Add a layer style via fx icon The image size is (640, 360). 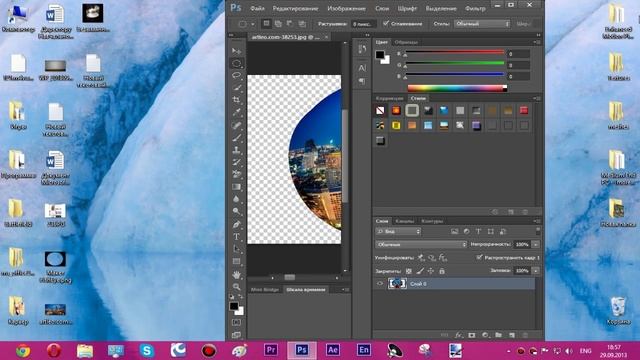458,335
